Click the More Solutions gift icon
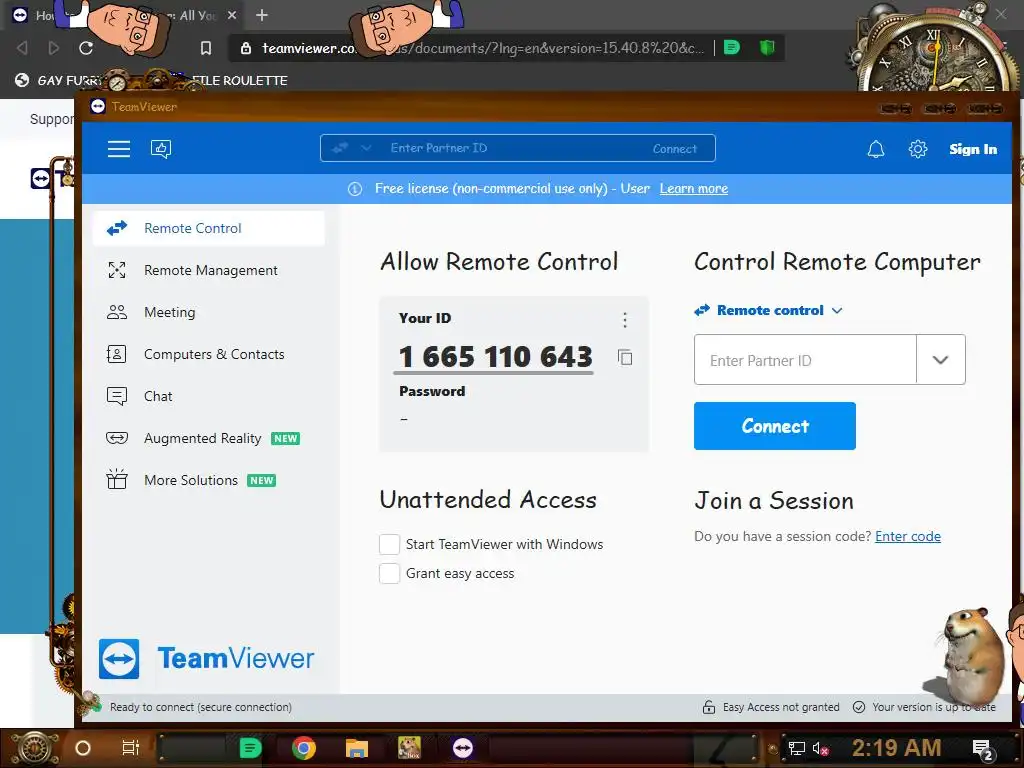The height and width of the screenshot is (768, 1024). coord(117,479)
